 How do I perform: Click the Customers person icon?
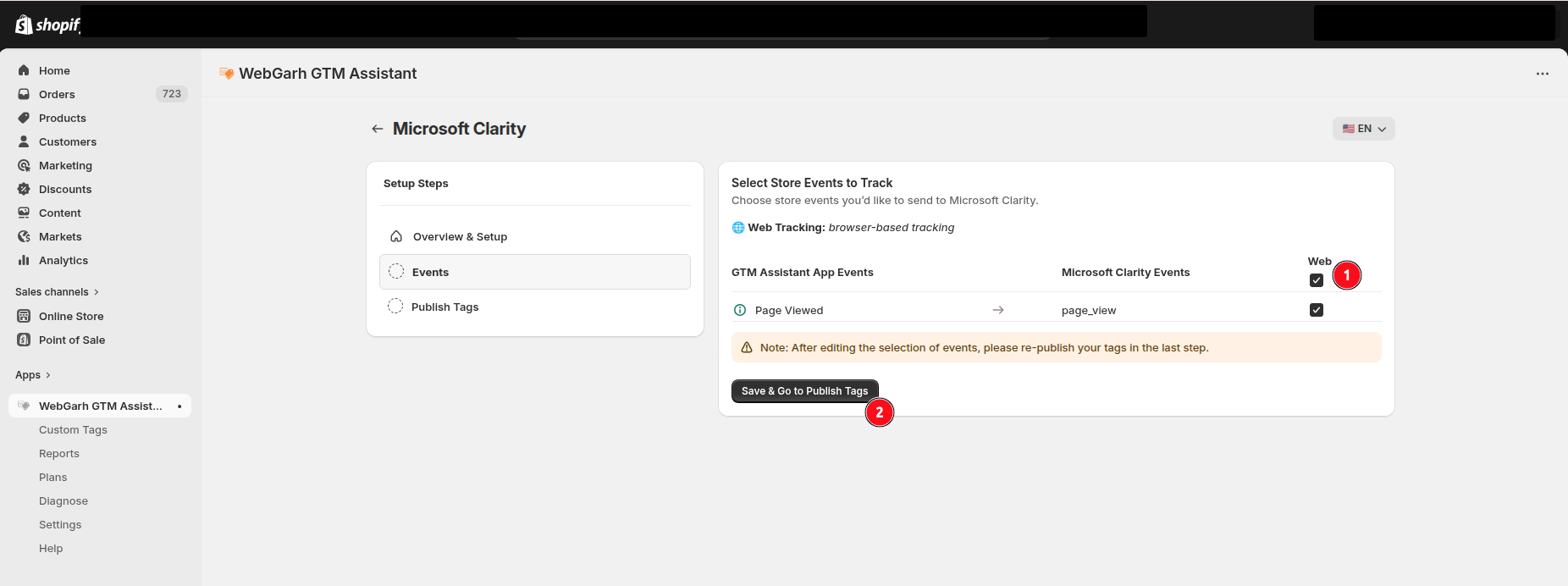24,141
